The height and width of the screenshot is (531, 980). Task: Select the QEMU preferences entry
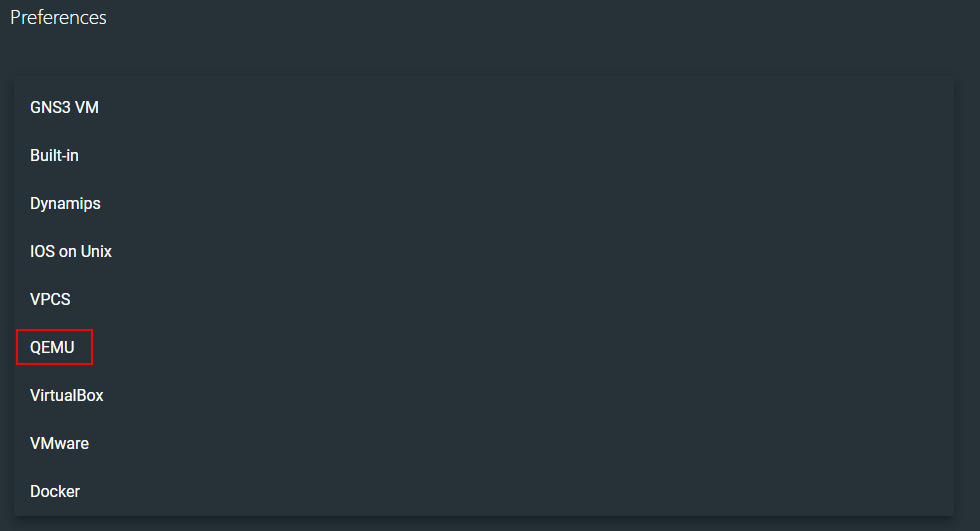52,347
